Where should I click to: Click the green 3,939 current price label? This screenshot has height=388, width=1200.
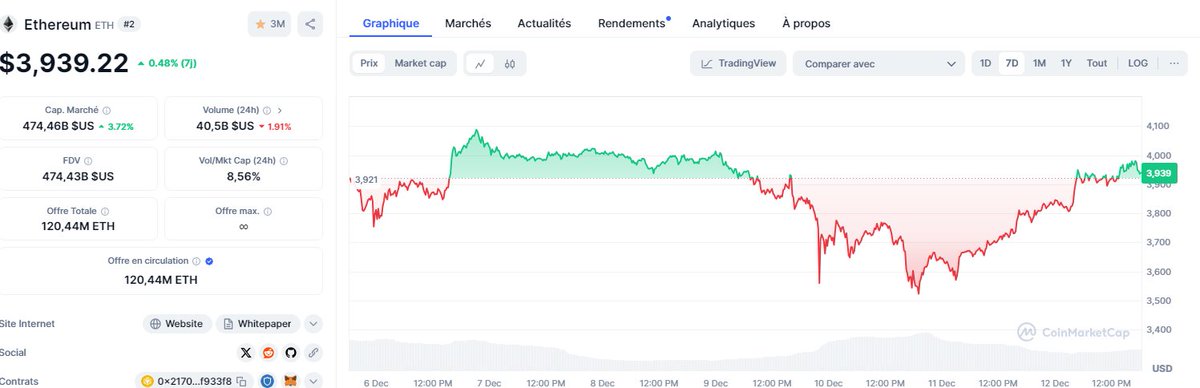pos(1160,174)
